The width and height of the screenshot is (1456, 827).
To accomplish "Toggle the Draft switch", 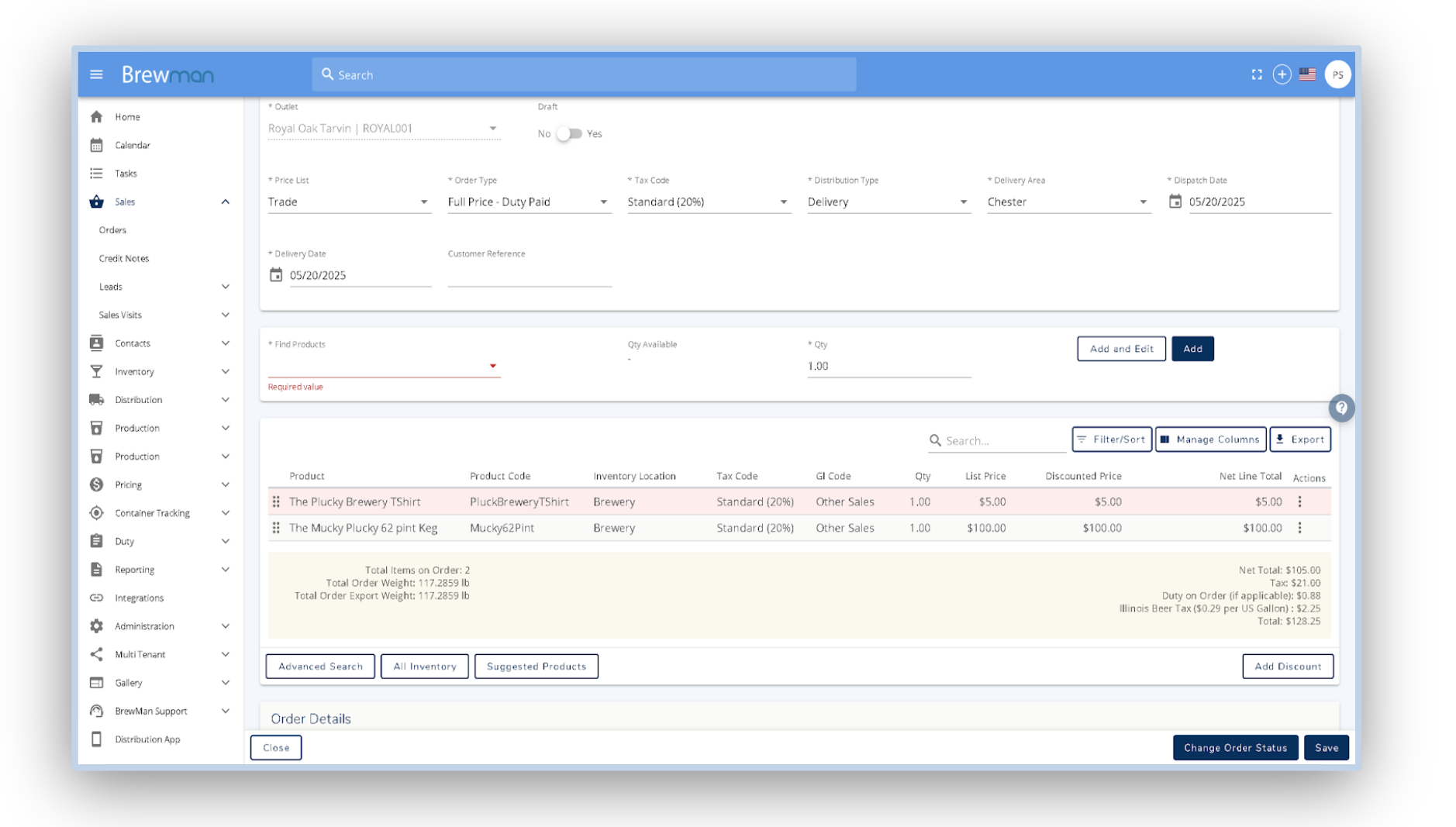I will coord(569,133).
